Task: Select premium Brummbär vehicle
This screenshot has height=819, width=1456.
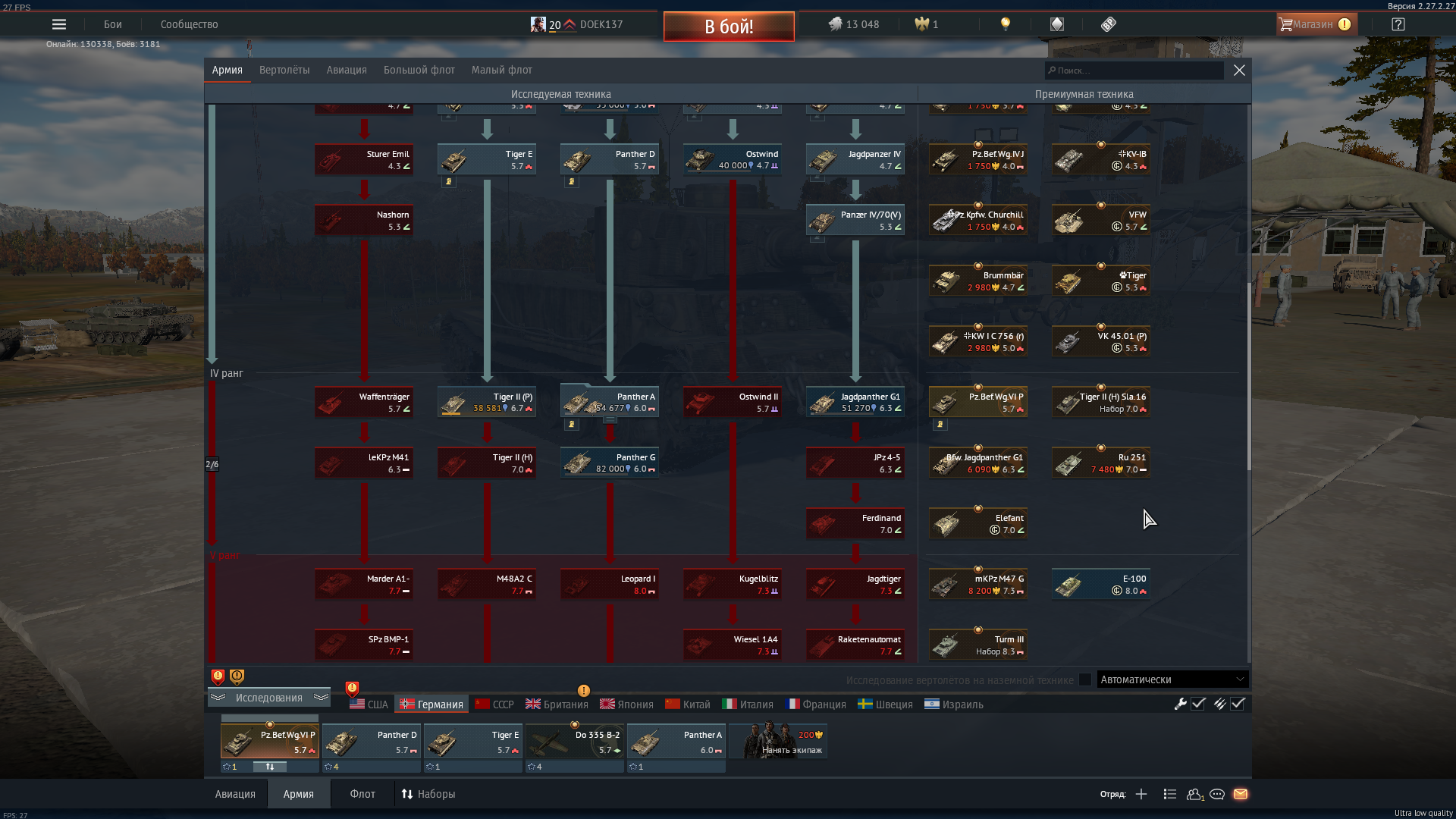Action: [978, 281]
